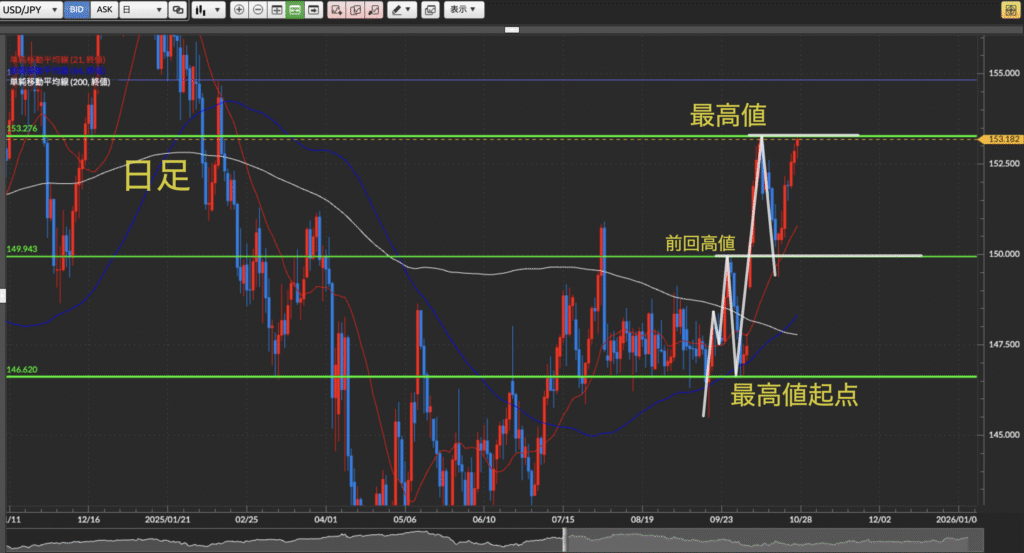Zoom out with the minus magnifier icon
This screenshot has width=1024, height=553.
tap(258, 10)
